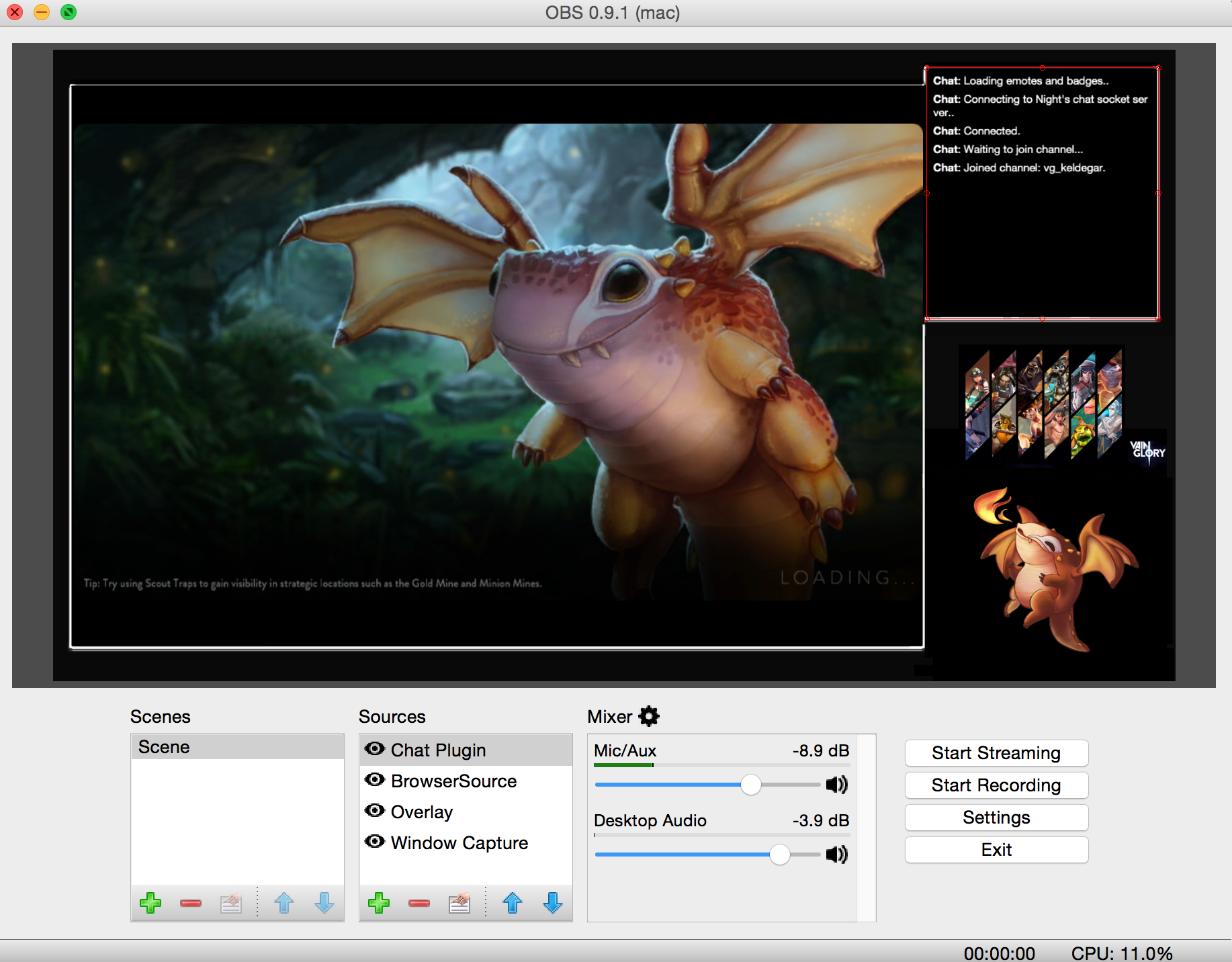Image resolution: width=1232 pixels, height=962 pixels.
Task: Open Settings button
Action: 996,818
